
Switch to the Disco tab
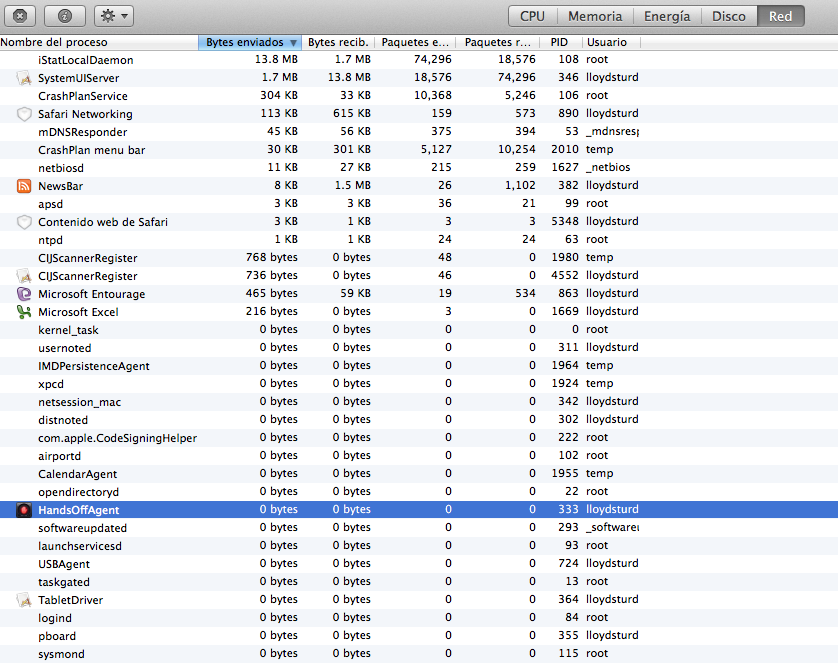coord(728,16)
